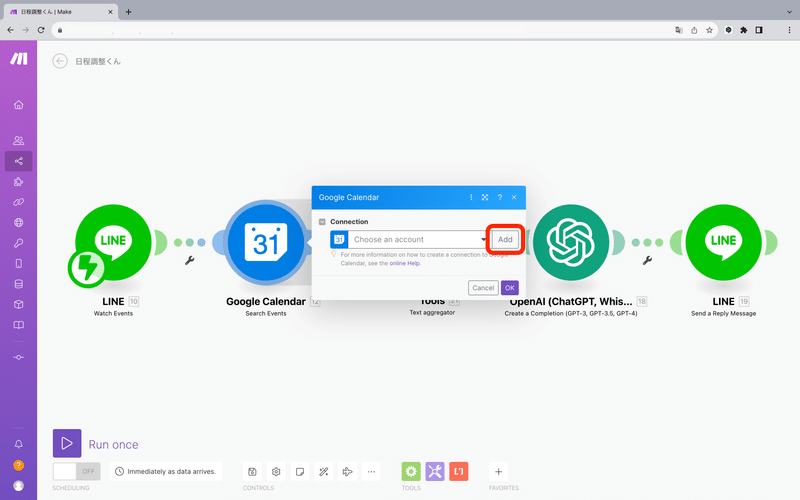Open Connections link icon in sidebar
This screenshot has width=800, height=500.
(x=18, y=202)
